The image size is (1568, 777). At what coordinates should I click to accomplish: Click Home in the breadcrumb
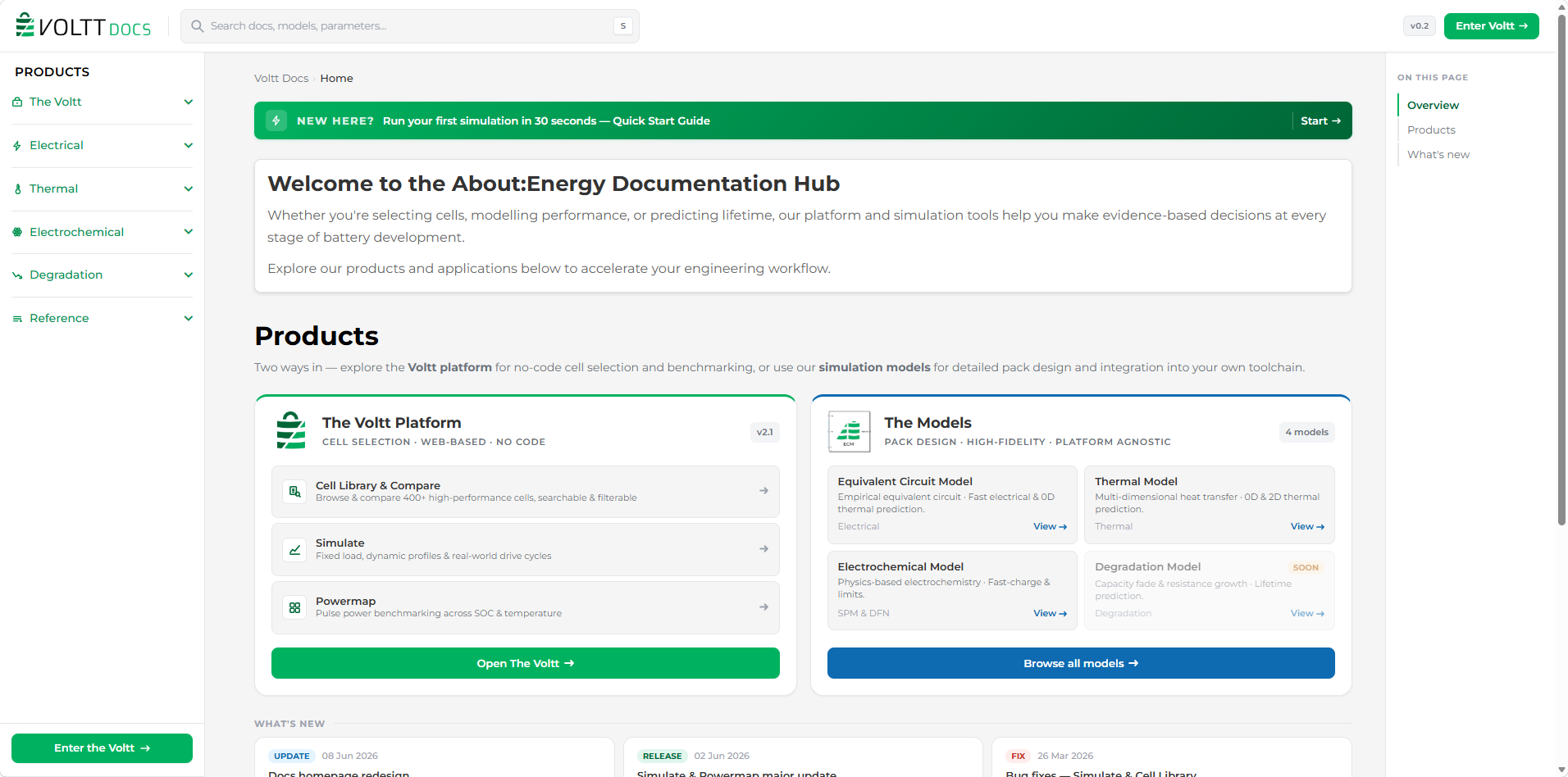tap(336, 79)
